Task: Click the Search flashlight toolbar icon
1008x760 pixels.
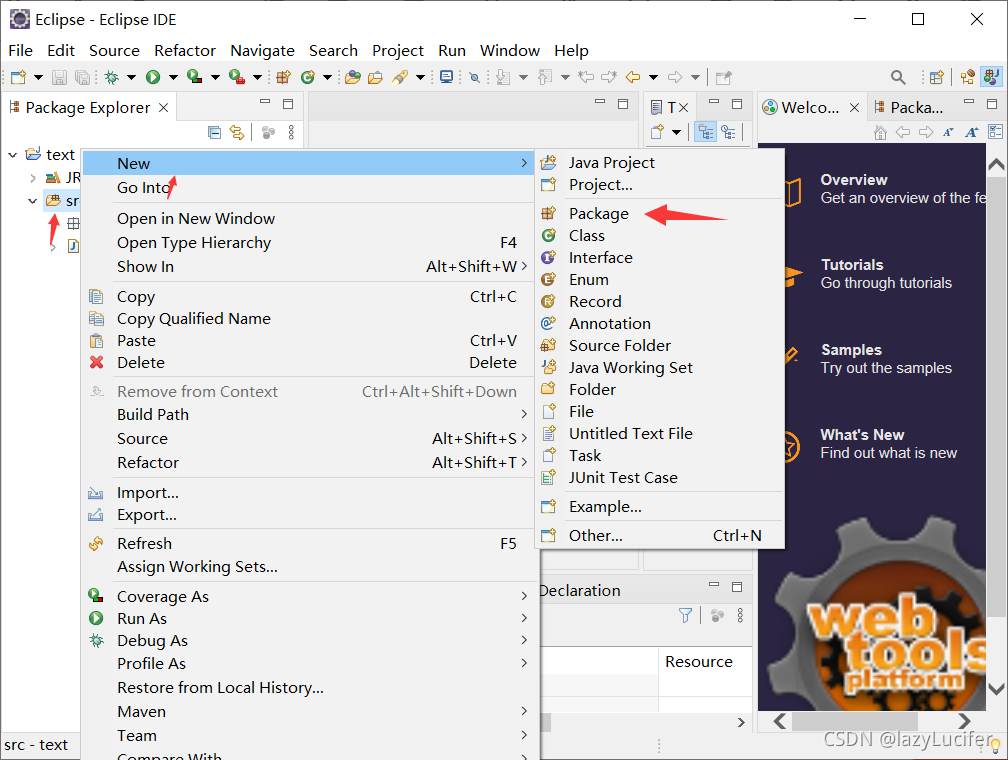Action: [400, 77]
